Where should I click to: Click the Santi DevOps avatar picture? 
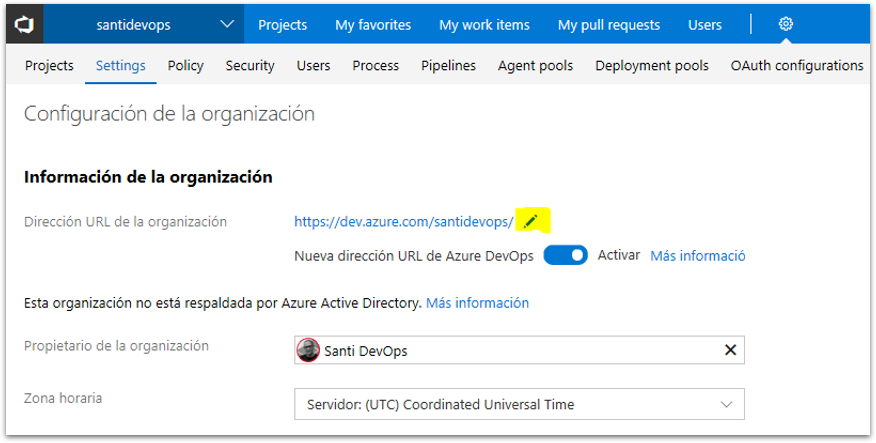coord(308,350)
